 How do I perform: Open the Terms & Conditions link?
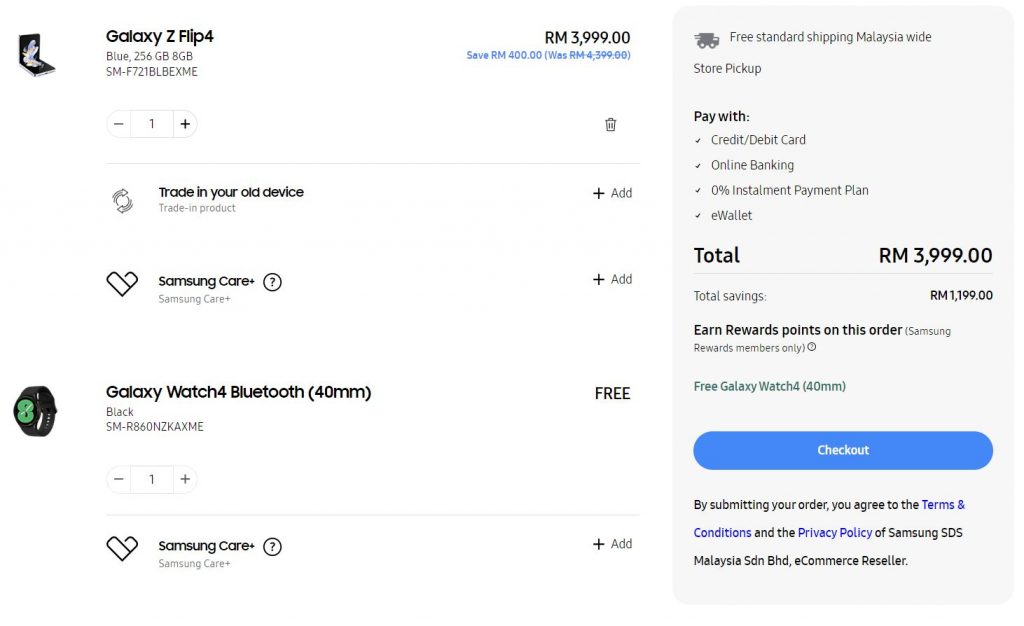tap(943, 505)
